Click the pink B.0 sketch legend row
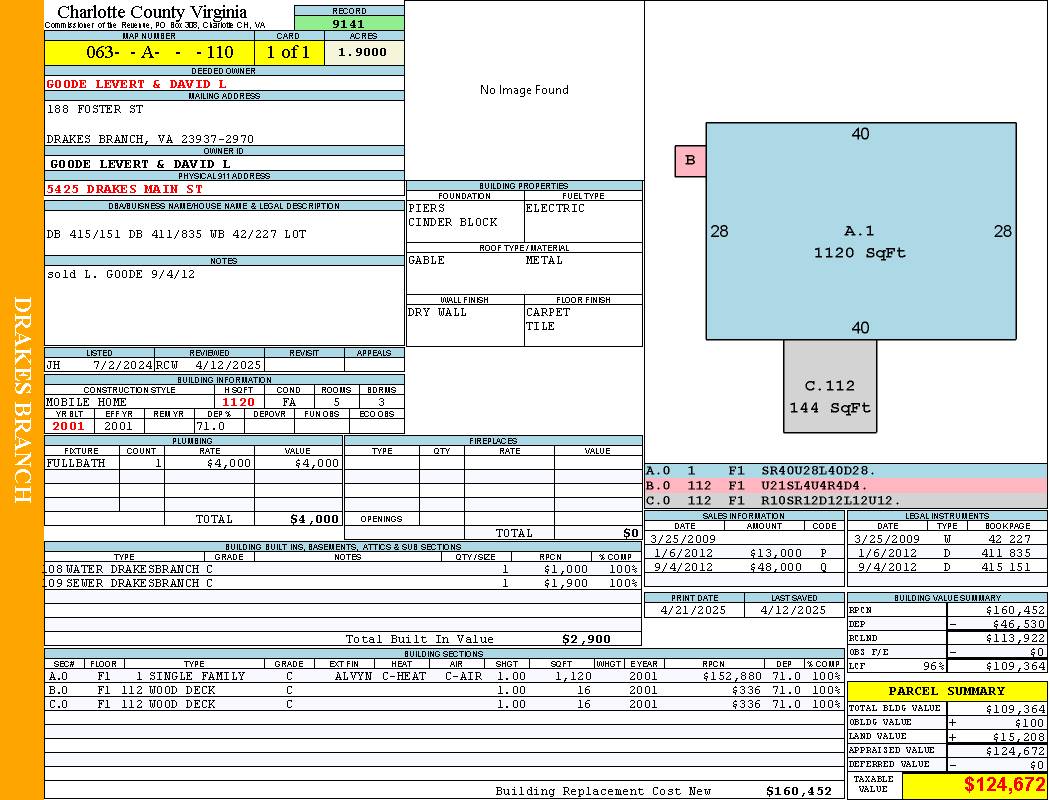This screenshot has width=1050, height=800. 846,485
